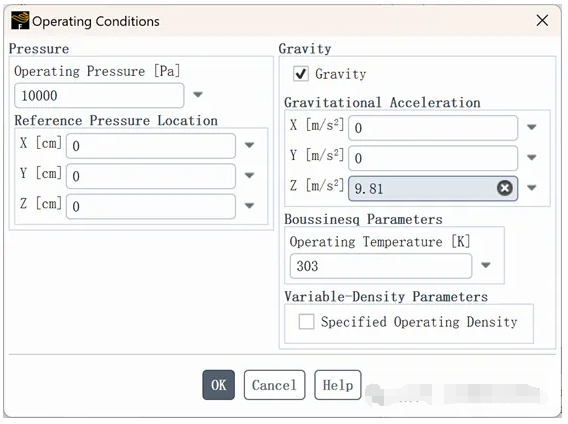Expand the reference pressure X [cm] dropdown
This screenshot has height=424, width=568.
(x=249, y=145)
